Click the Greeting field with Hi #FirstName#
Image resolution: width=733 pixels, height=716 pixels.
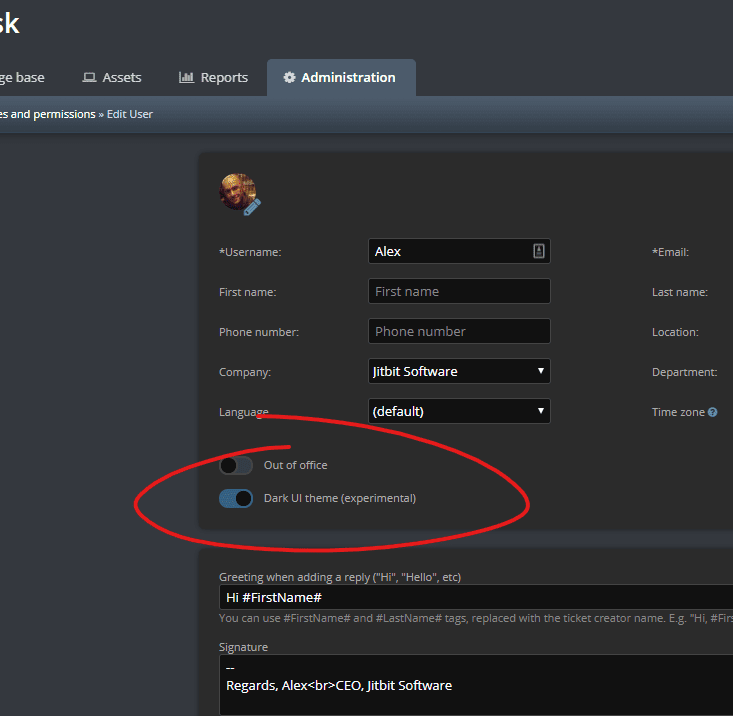(x=476, y=597)
